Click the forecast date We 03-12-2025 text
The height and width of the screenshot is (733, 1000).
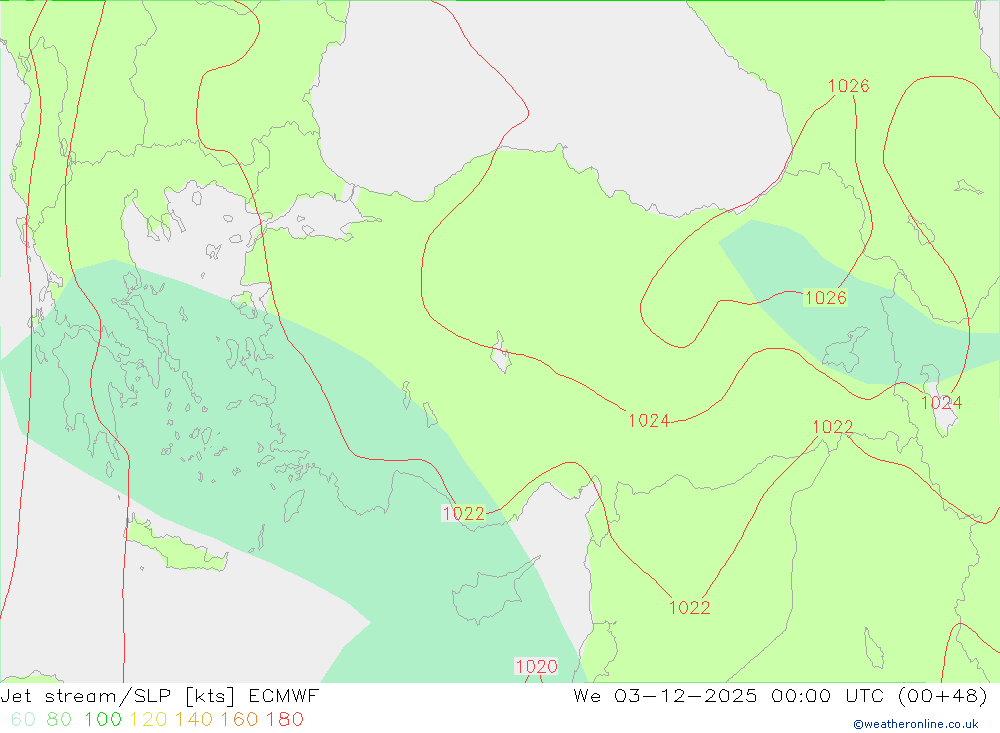click(665, 695)
